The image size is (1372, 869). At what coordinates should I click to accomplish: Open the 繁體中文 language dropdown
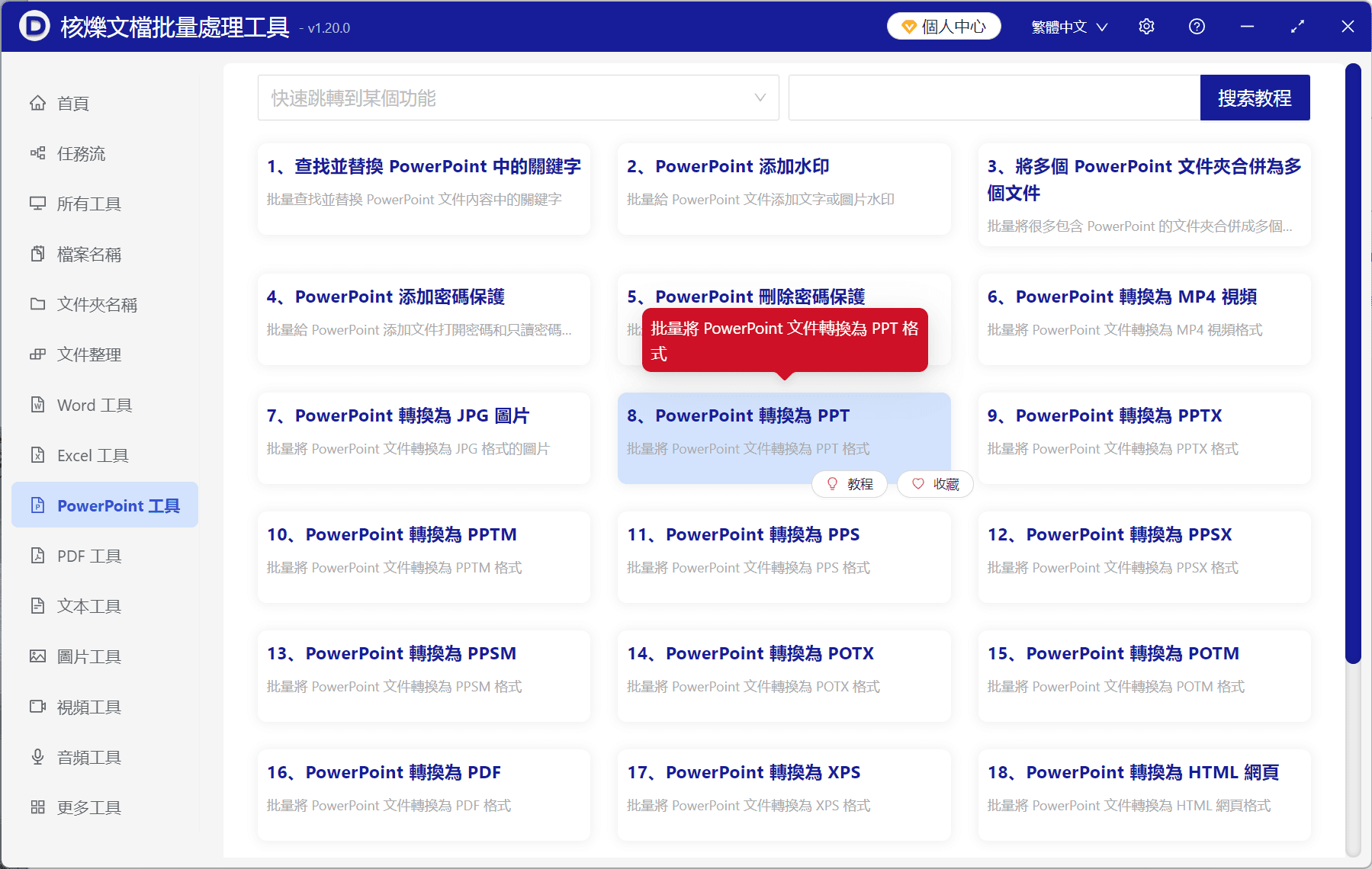tap(1068, 26)
